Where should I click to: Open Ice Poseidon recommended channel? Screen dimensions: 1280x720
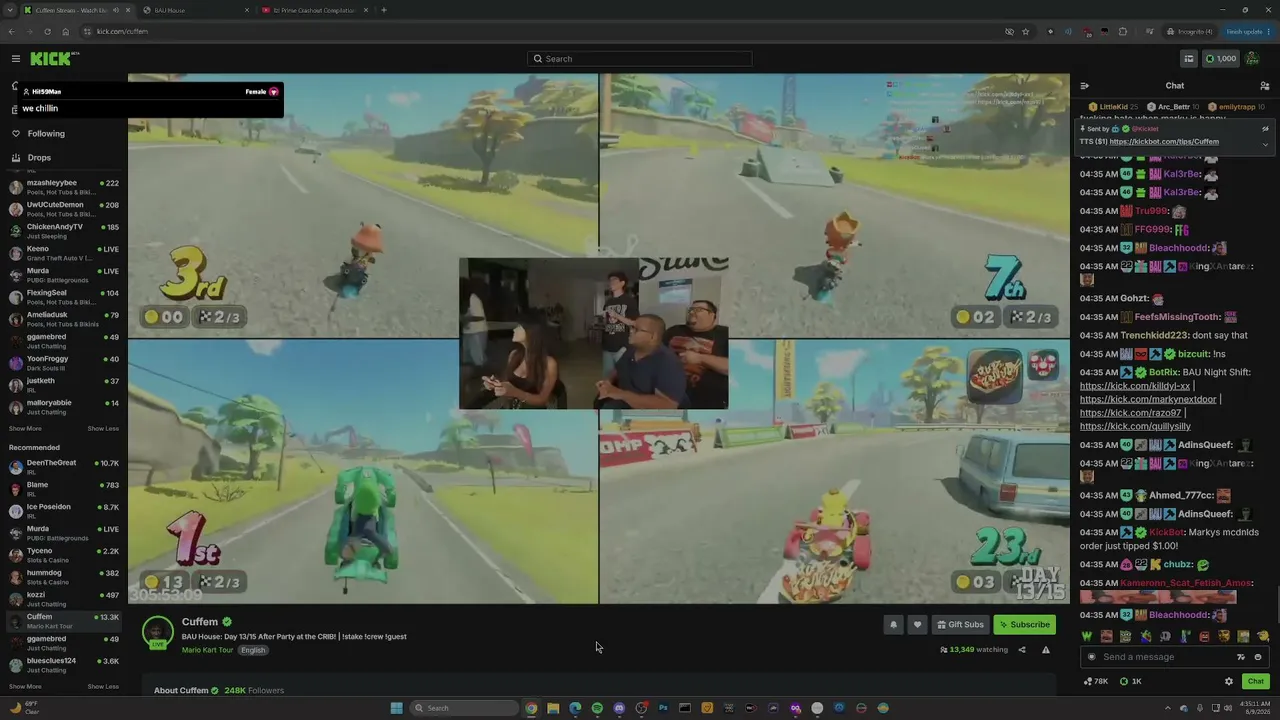(x=64, y=511)
